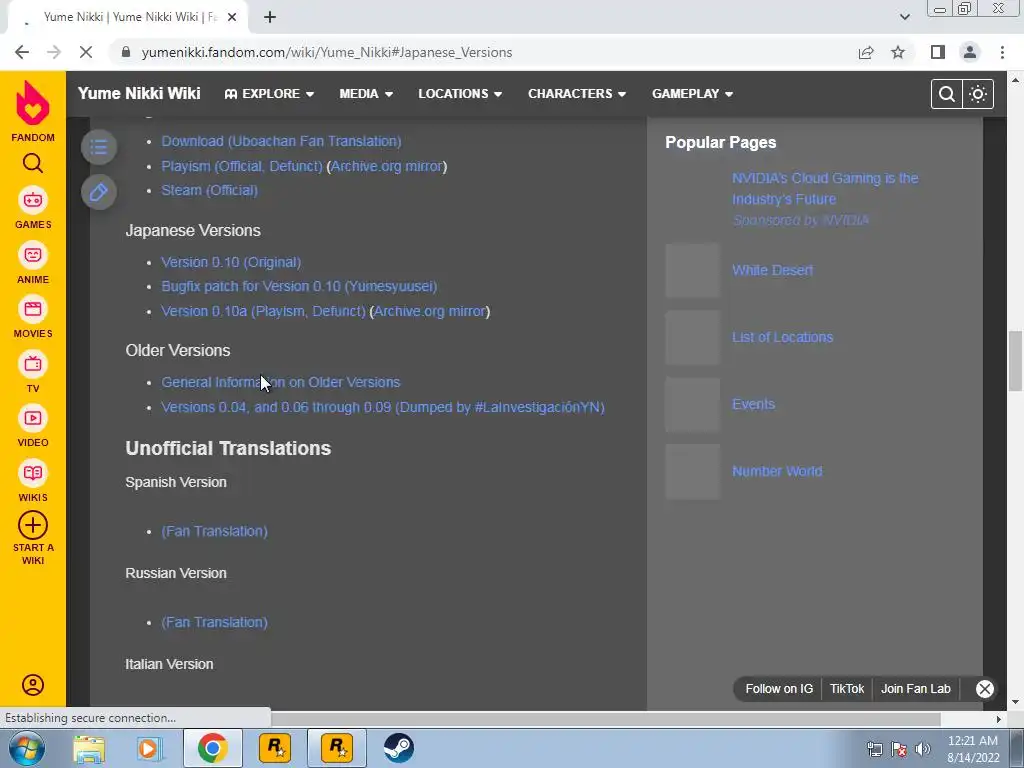Open Archive.org mirror link beside Version 0.10a
The image size is (1024, 768).
(430, 311)
